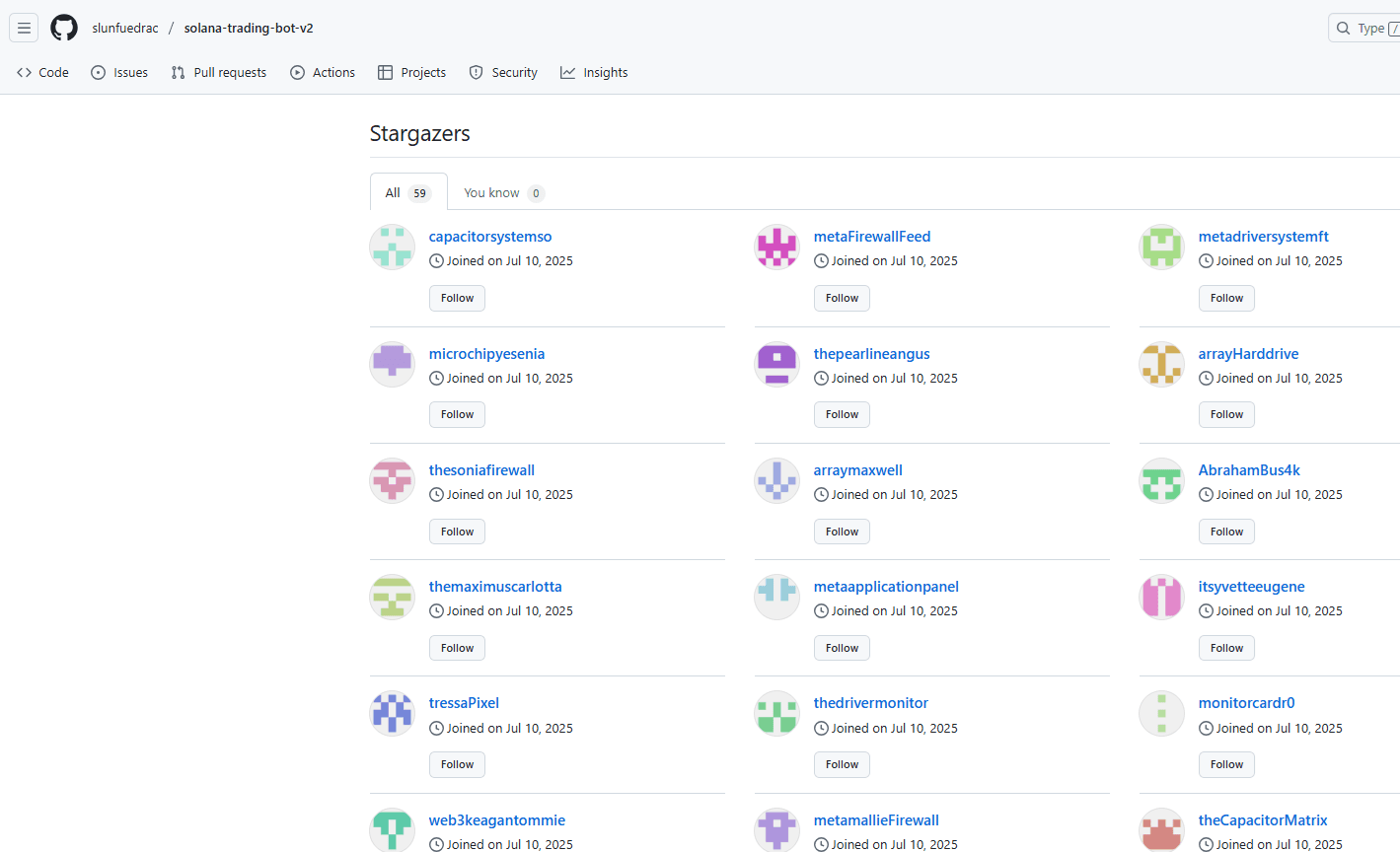1400x852 pixels.
Task: Go to GitHub home via Octocat logo
Action: click(x=64, y=28)
